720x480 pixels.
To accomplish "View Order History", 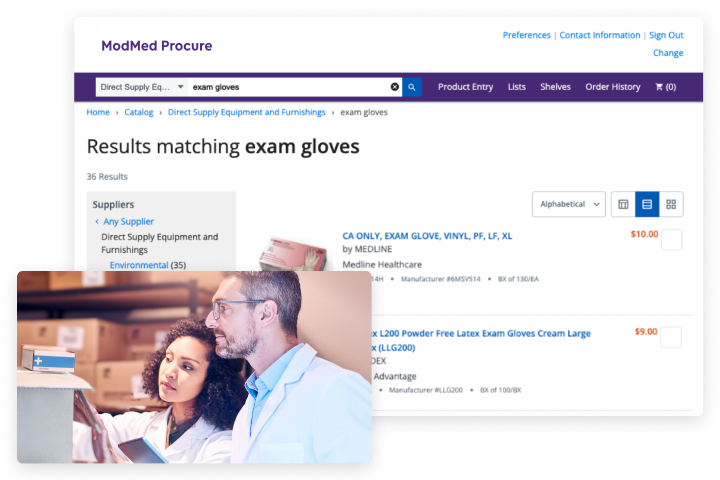I will point(613,87).
